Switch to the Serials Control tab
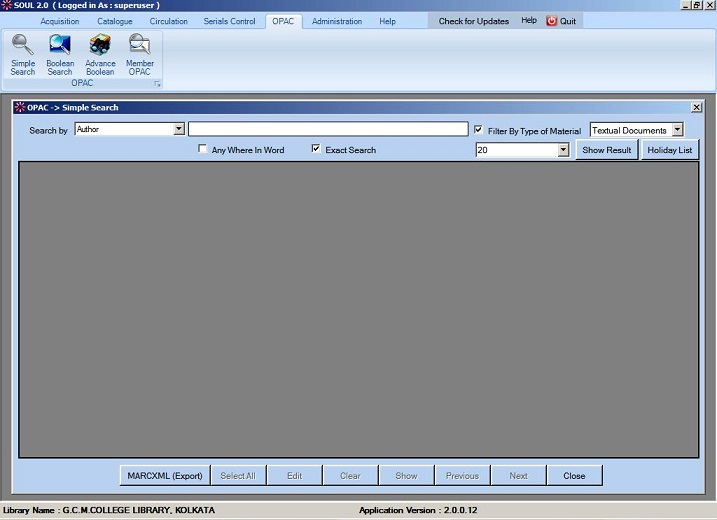The width and height of the screenshot is (717, 520). [x=230, y=21]
